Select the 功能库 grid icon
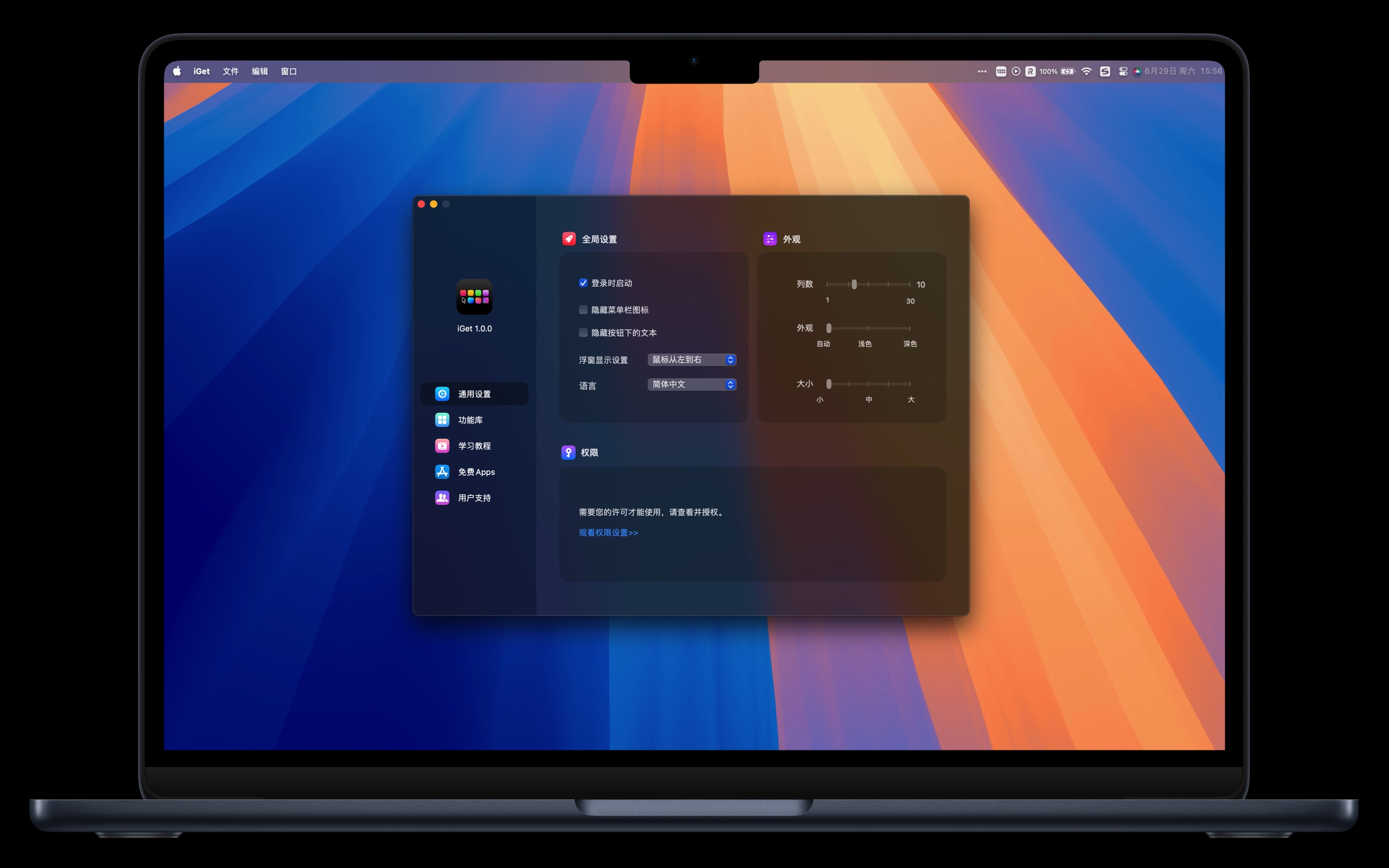1389x868 pixels. 442,420
